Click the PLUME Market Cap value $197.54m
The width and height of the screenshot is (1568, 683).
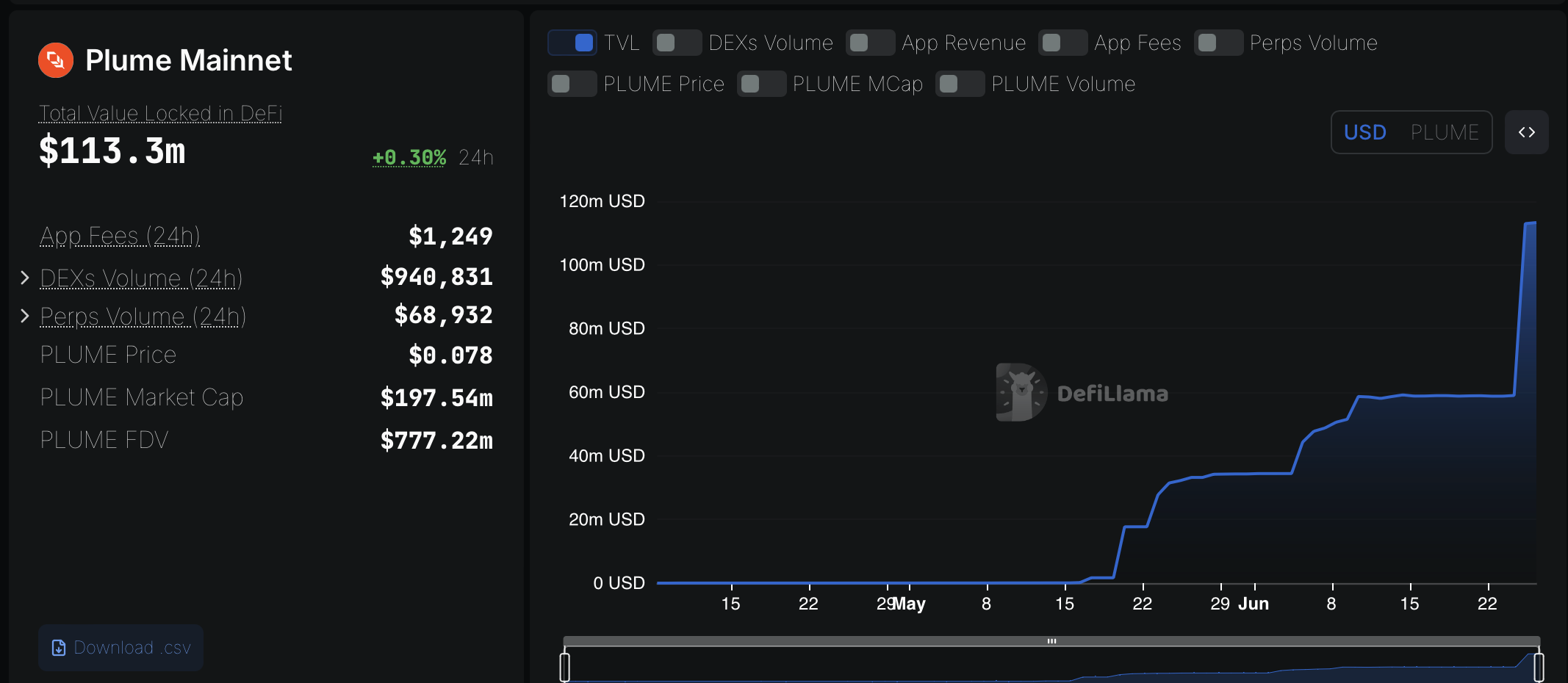pyautogui.click(x=436, y=398)
